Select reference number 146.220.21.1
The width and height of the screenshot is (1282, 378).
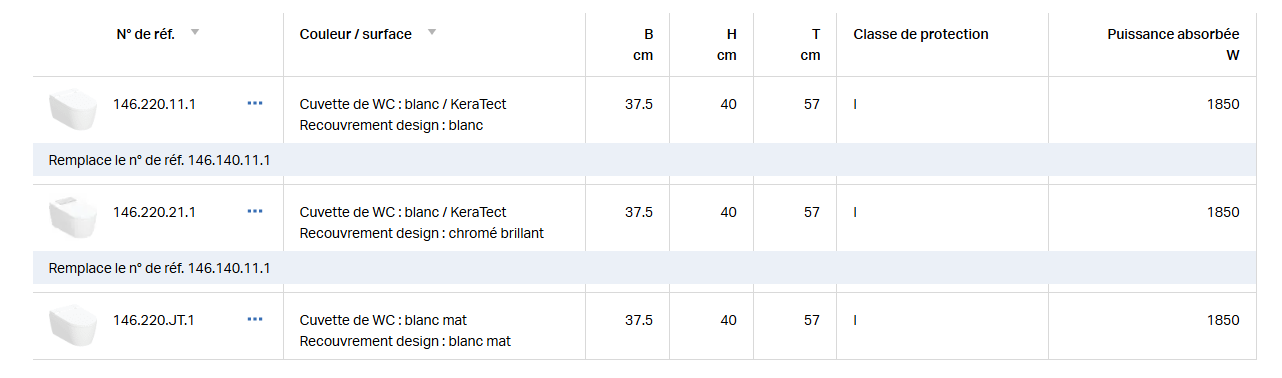154,212
